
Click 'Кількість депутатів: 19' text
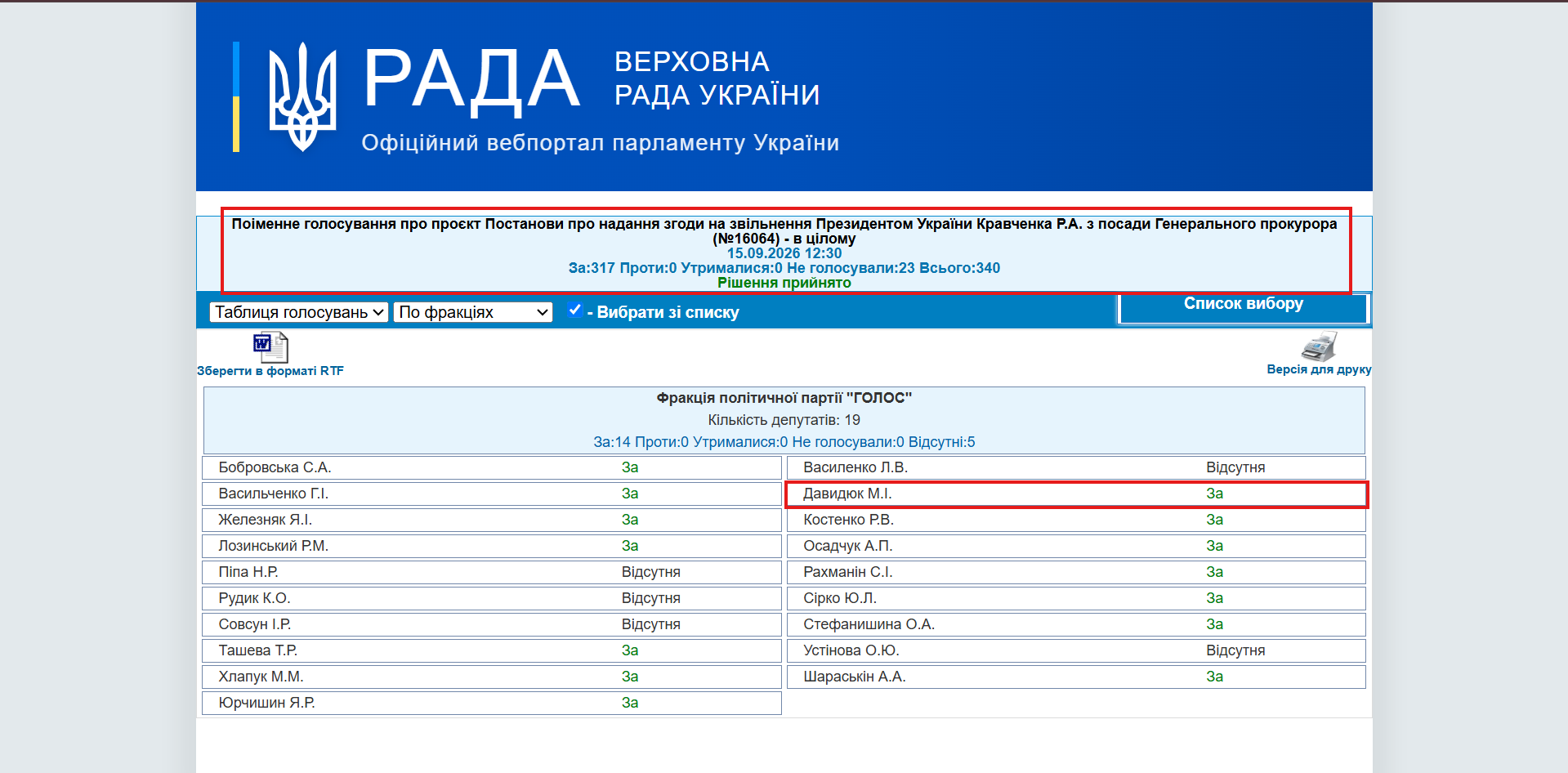[x=784, y=420]
